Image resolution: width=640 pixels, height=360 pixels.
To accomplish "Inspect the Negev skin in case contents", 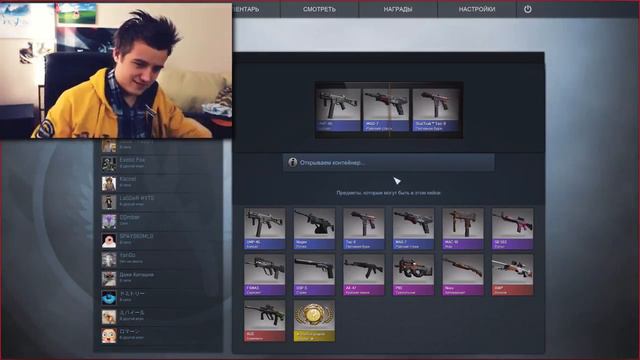I will click(x=314, y=229).
